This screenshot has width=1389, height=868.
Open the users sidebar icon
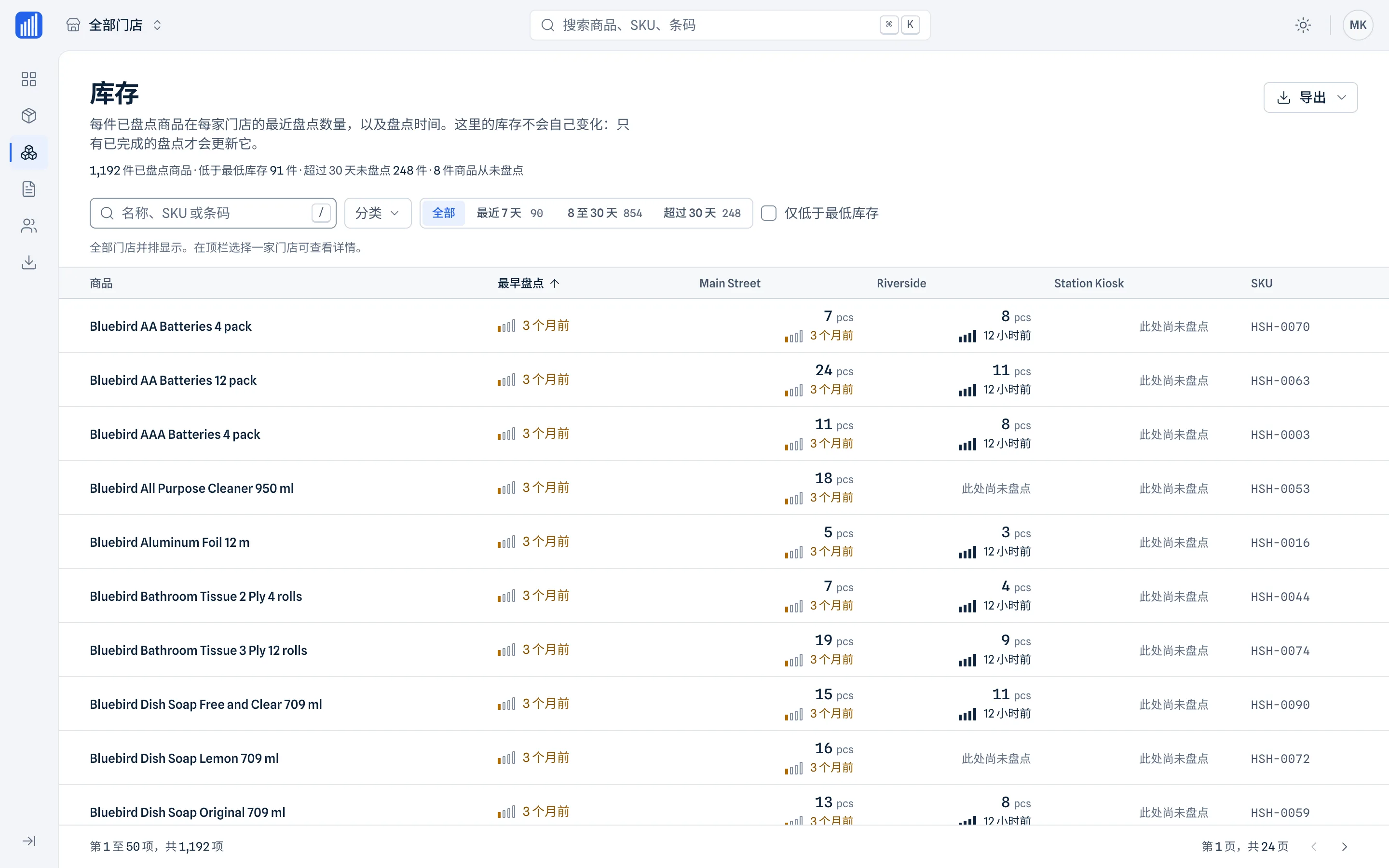pyautogui.click(x=29, y=226)
